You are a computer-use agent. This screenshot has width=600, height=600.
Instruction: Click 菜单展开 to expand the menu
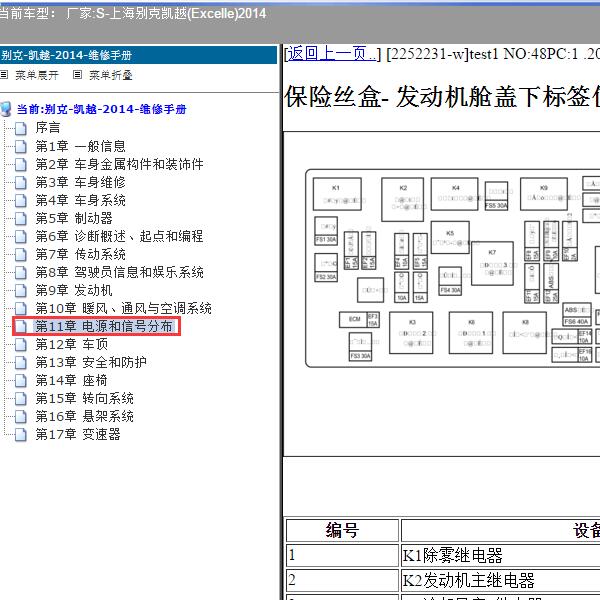(37, 75)
